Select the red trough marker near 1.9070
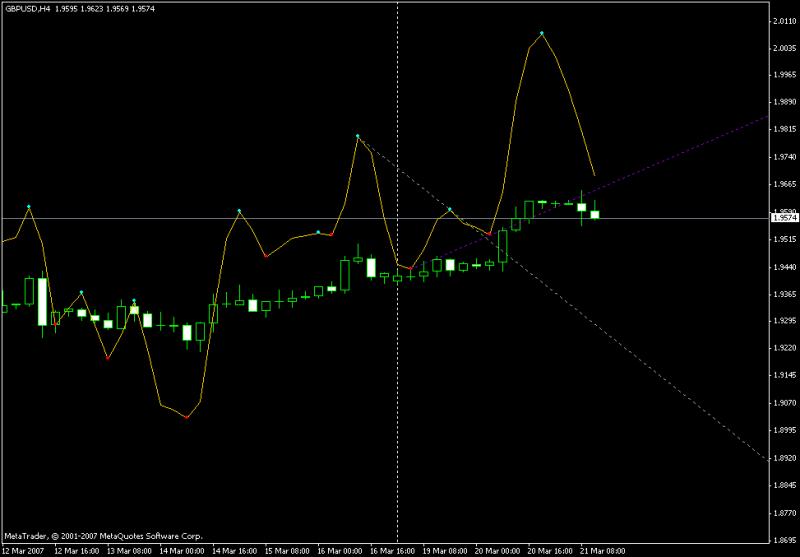 187,417
